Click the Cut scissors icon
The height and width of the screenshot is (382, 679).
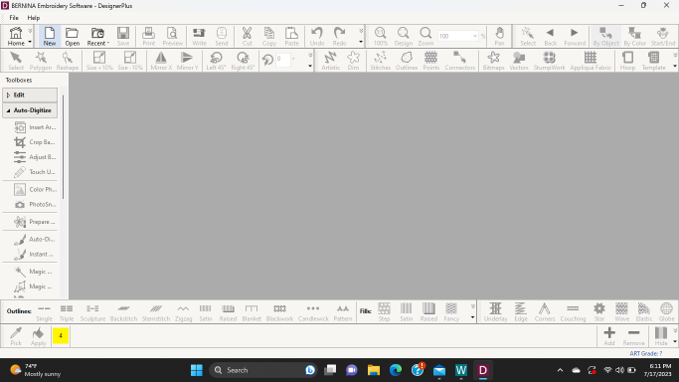[x=247, y=36]
